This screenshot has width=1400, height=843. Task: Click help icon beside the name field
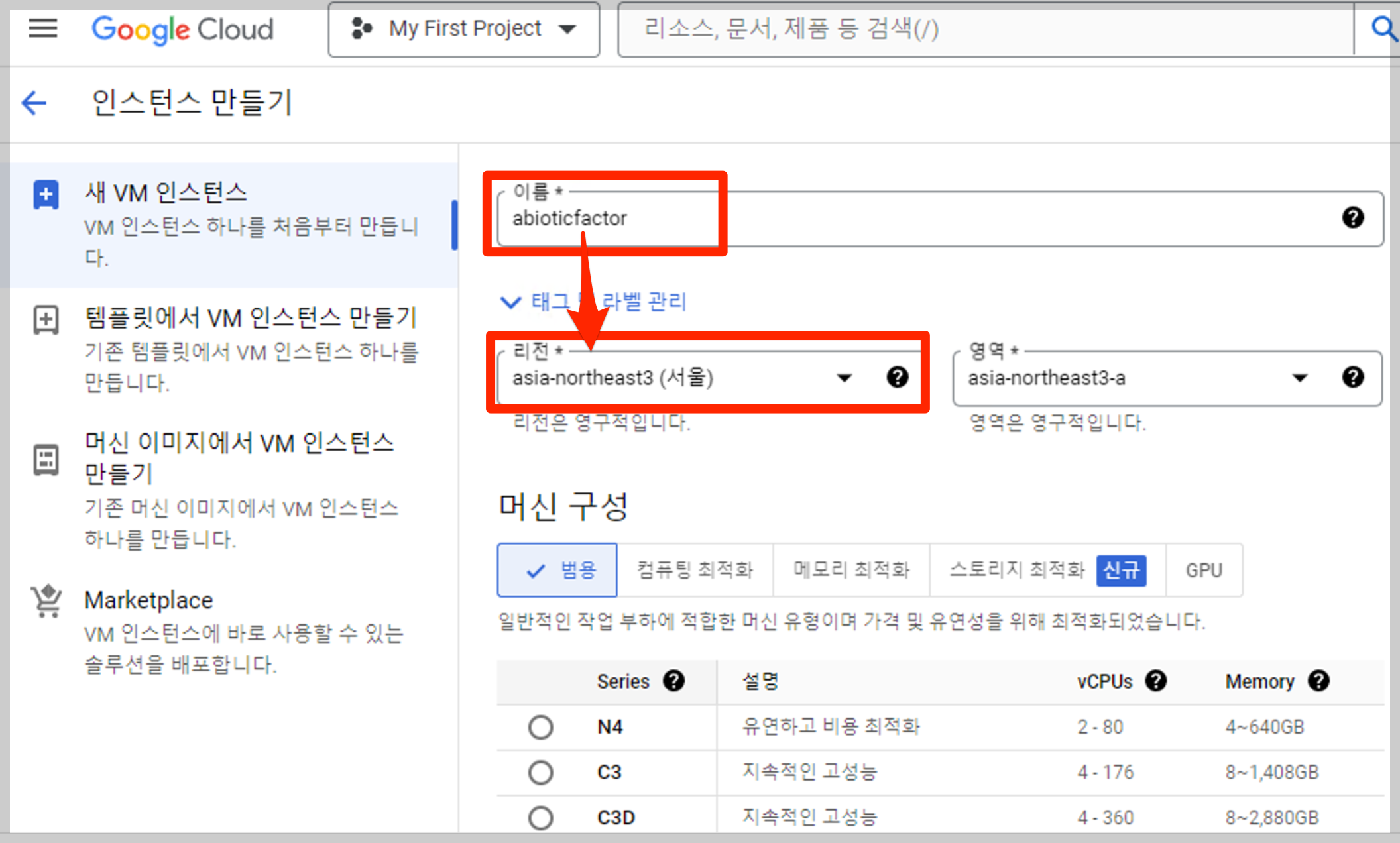tap(1352, 217)
